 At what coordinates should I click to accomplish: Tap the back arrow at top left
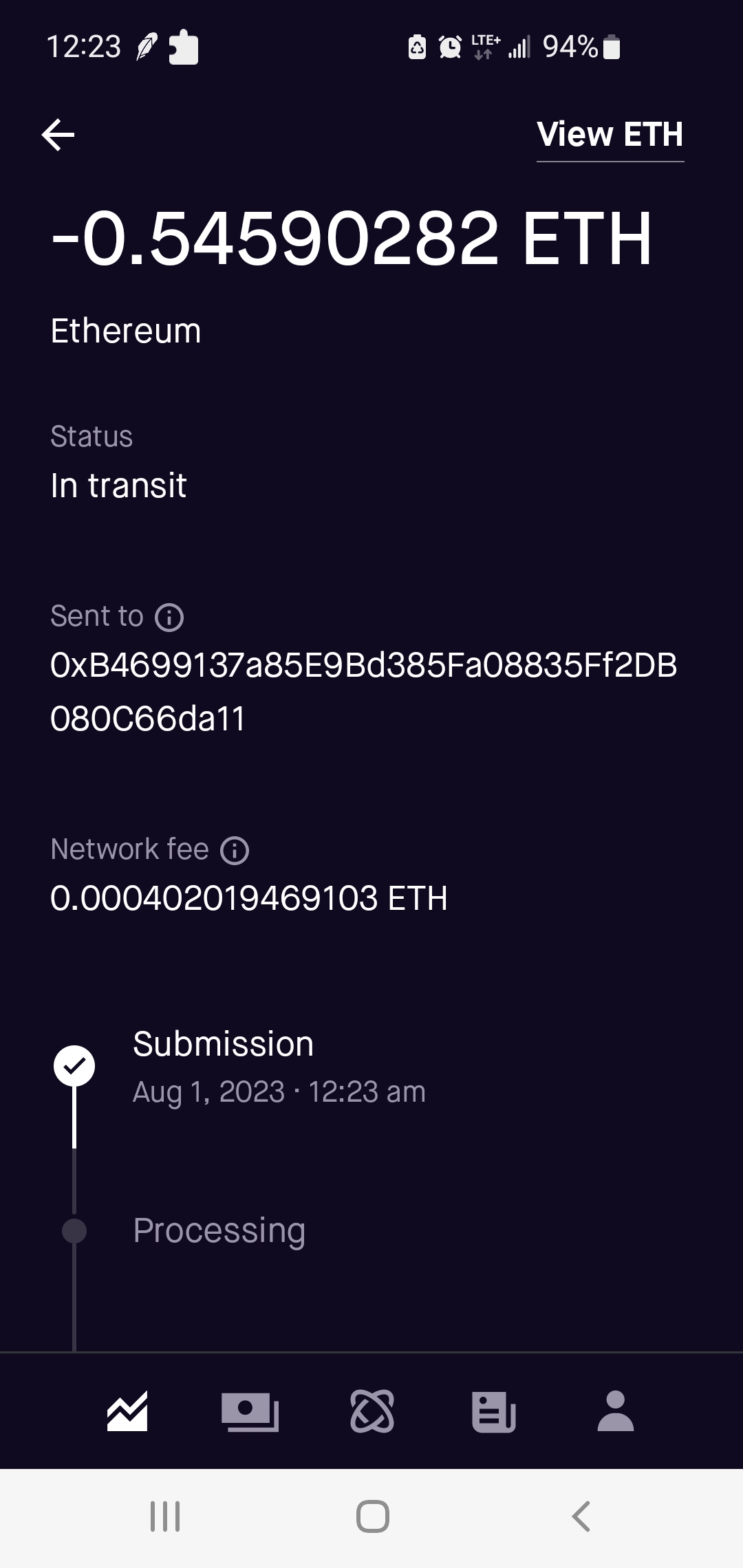(58, 134)
